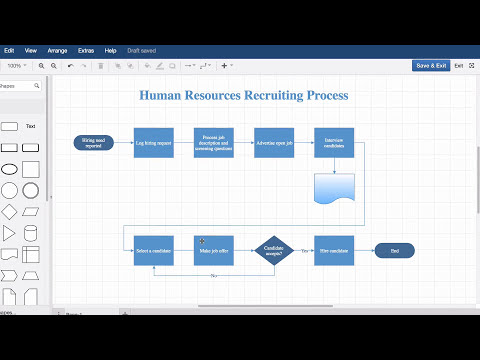Open the View menu

[x=31, y=51]
